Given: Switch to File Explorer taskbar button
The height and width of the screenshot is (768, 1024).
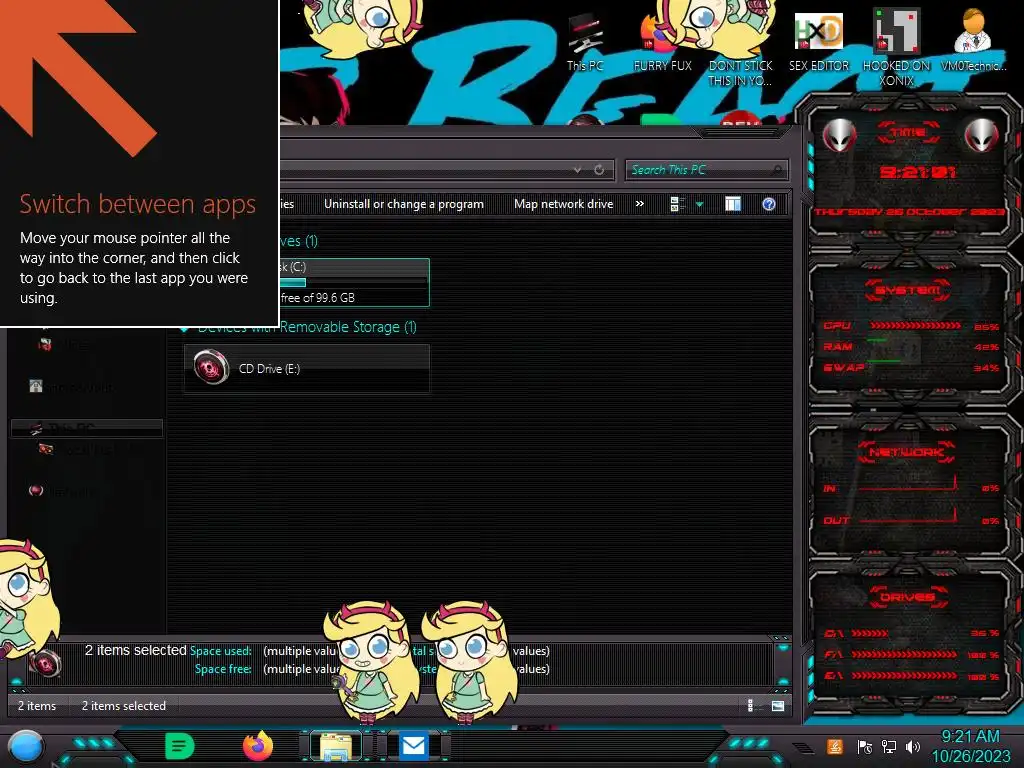Looking at the screenshot, I should (336, 746).
